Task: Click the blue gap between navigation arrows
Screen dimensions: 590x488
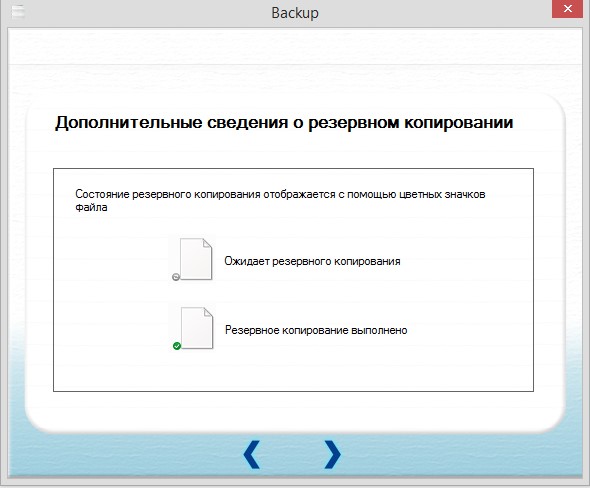Action: pyautogui.click(x=292, y=455)
